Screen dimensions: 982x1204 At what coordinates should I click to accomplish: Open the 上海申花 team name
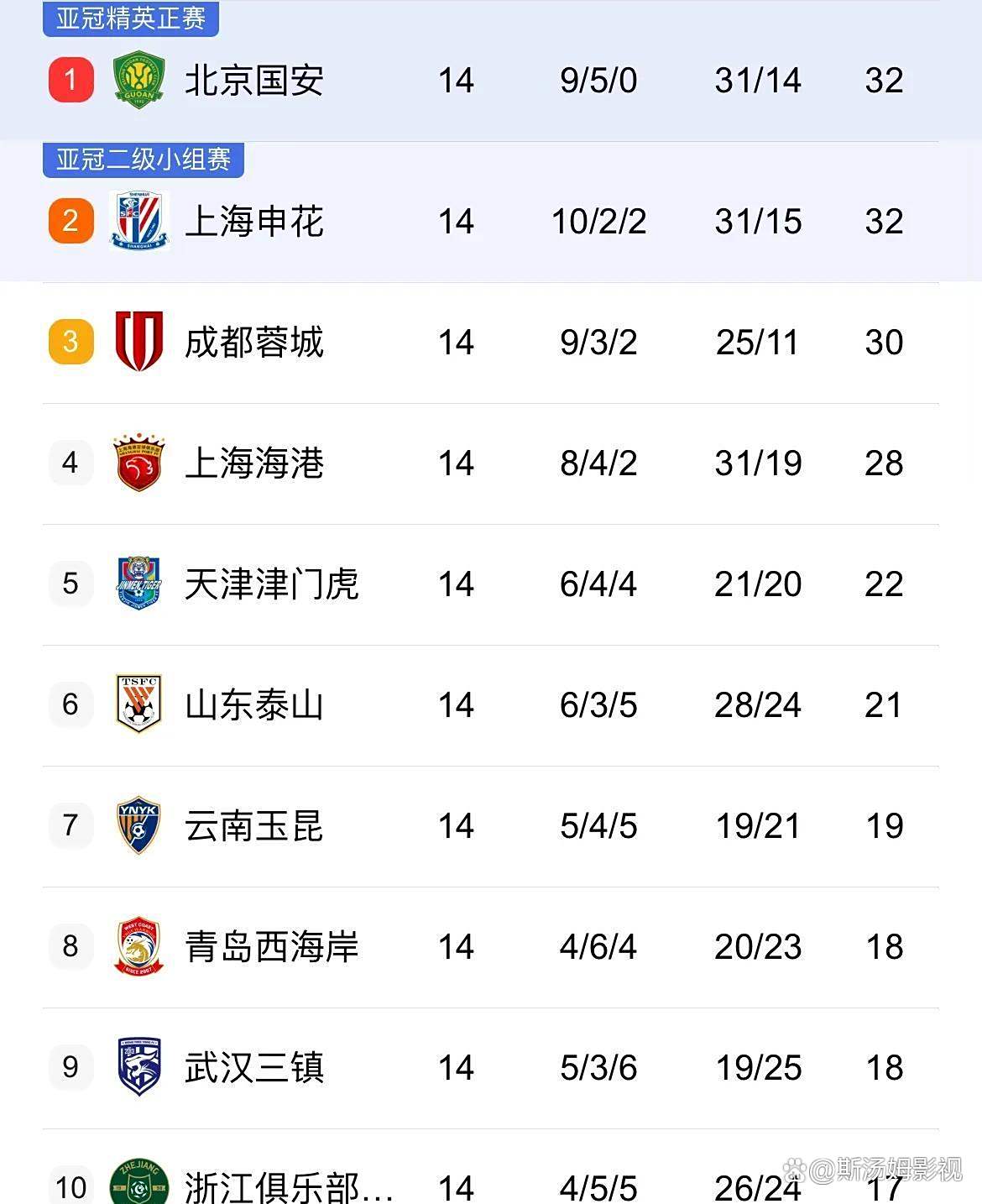(254, 222)
